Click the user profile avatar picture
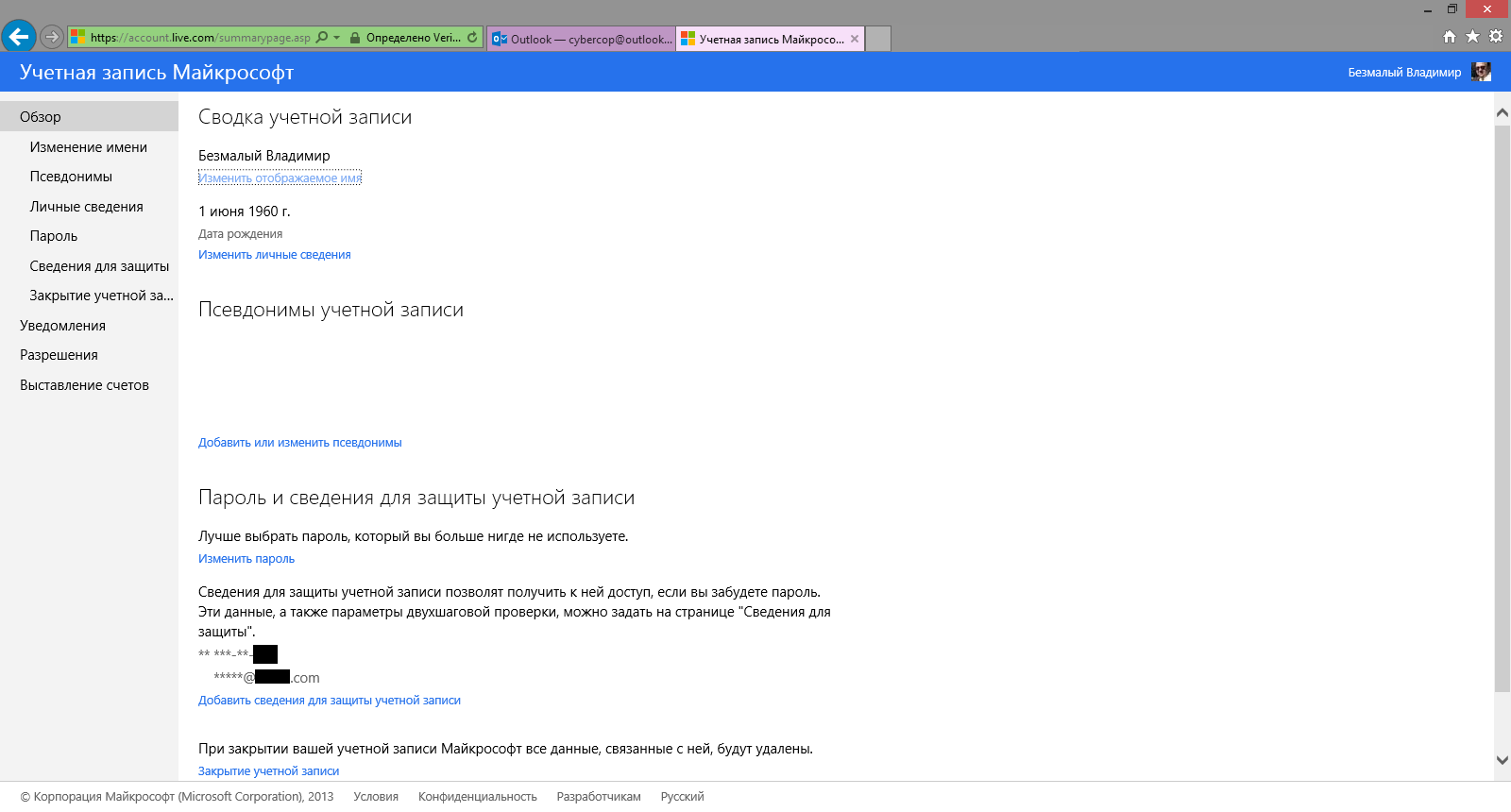This screenshot has width=1511, height=812. (1481, 72)
